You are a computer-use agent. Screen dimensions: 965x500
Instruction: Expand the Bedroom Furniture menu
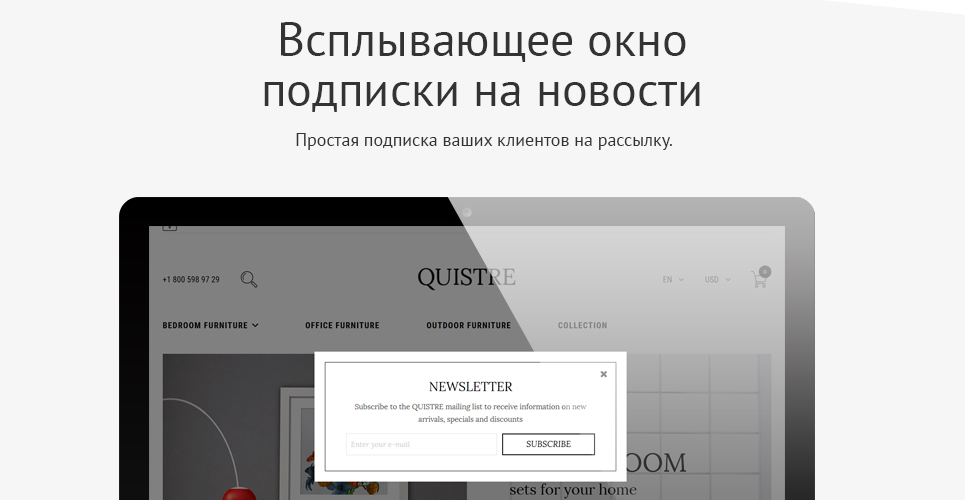point(210,325)
